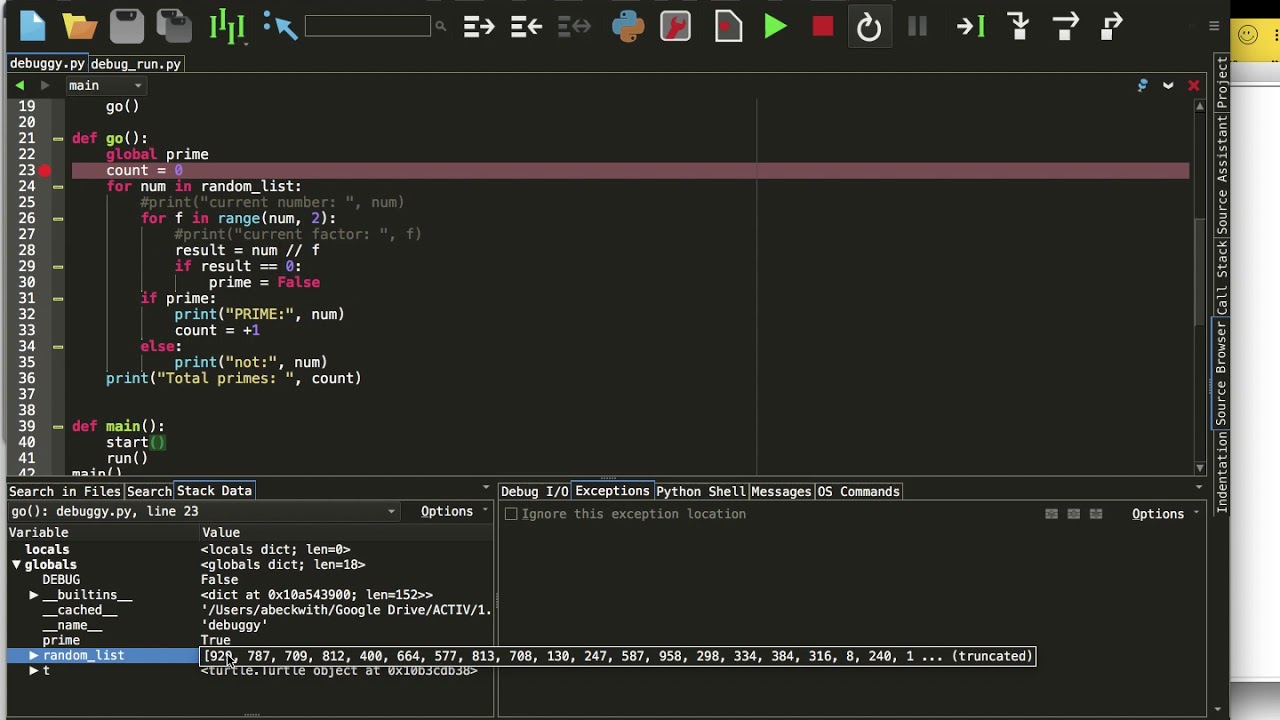Click the toolbar search input field
This screenshot has width=1280, height=720.
pos(367,26)
